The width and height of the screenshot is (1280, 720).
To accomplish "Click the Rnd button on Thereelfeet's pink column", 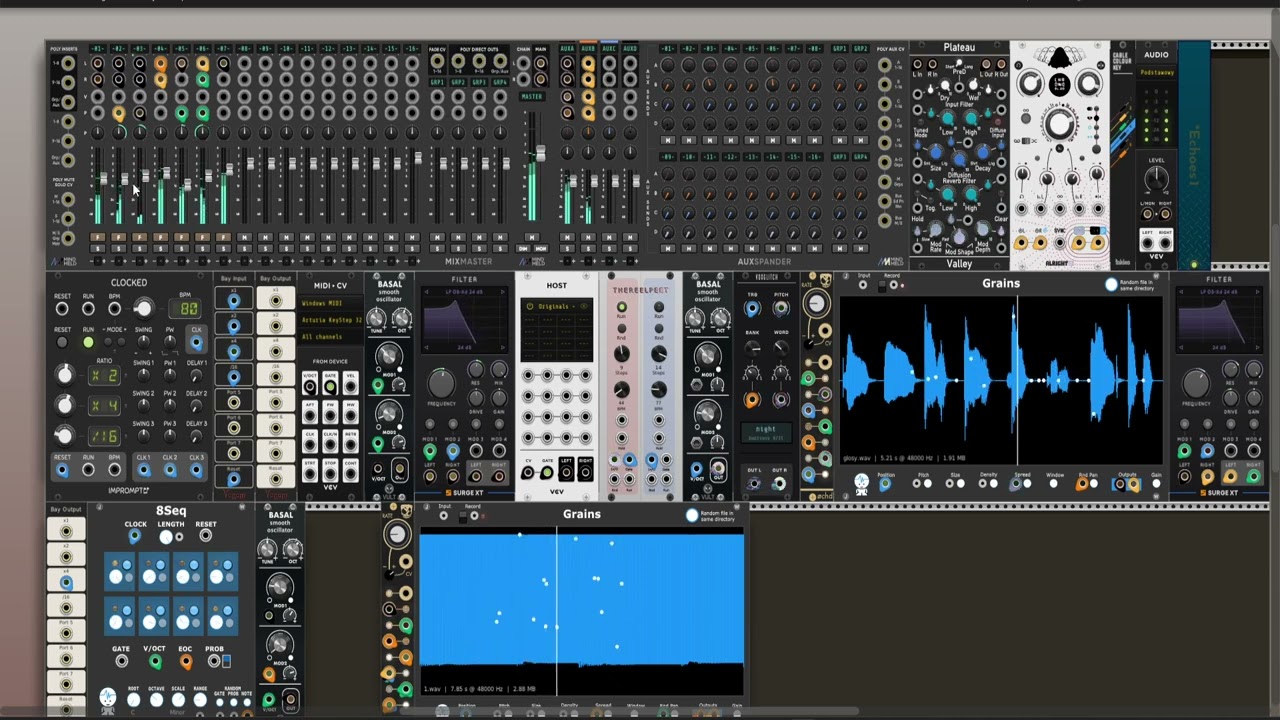I will (x=621, y=327).
